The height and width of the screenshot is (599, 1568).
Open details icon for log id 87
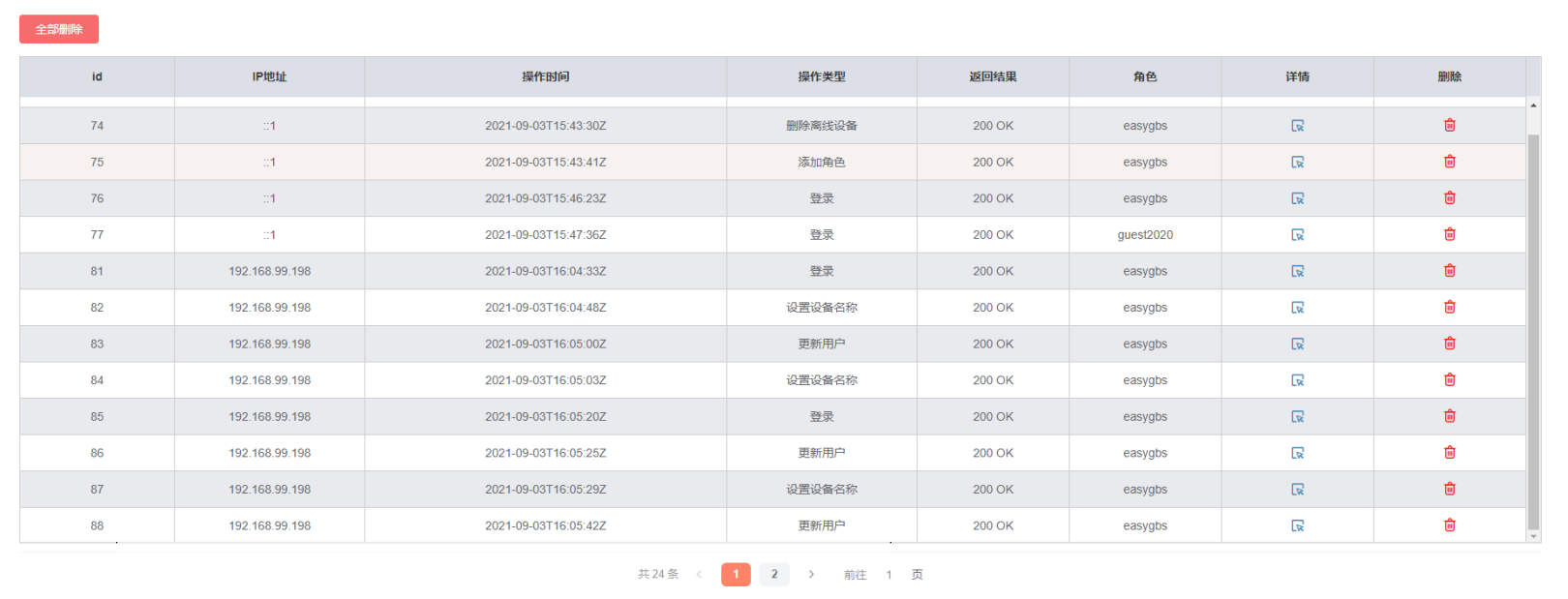pos(1297,490)
